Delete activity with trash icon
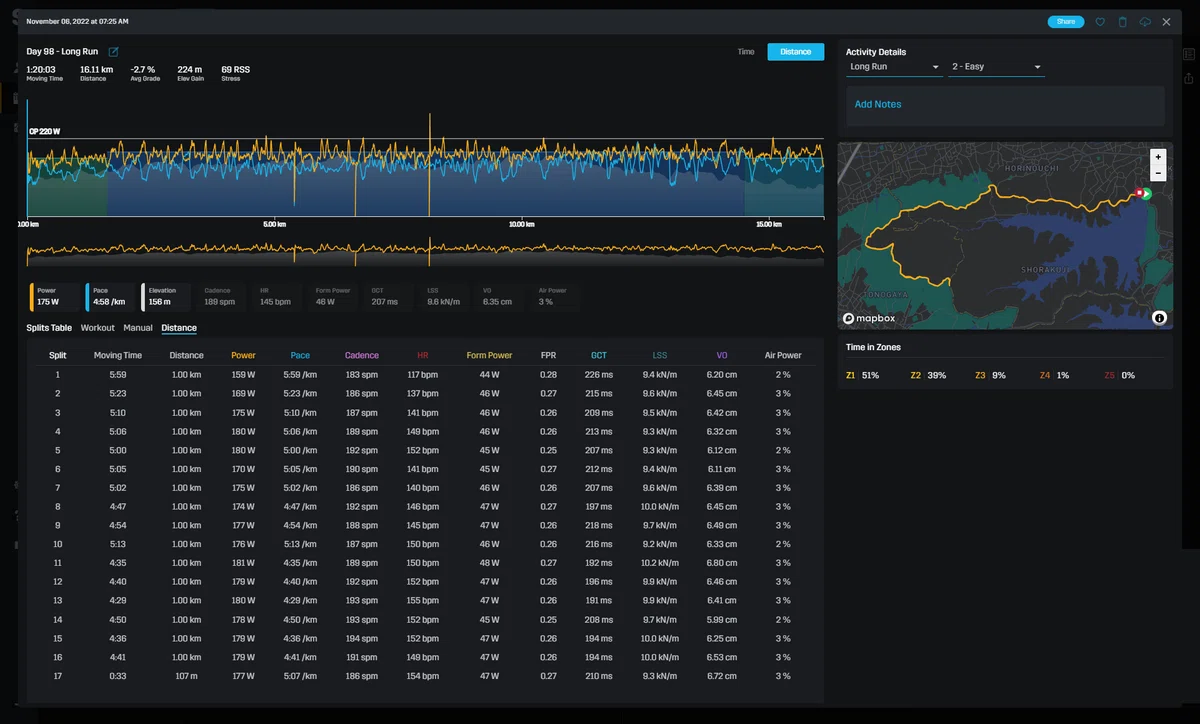Screen dimensions: 1200x724 (1122, 21)
